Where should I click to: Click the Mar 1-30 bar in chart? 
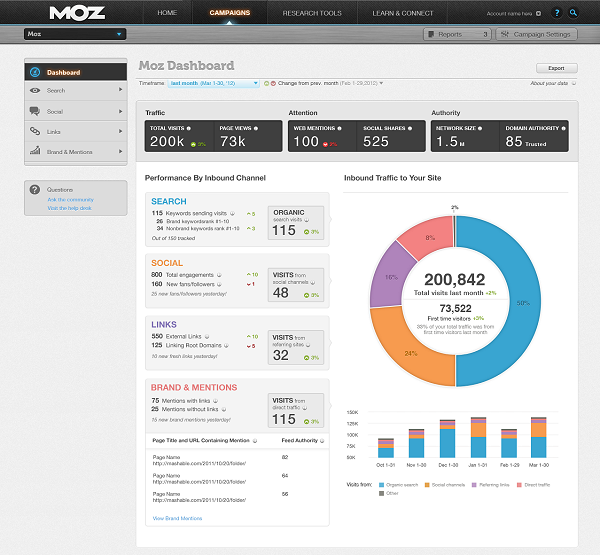538,437
